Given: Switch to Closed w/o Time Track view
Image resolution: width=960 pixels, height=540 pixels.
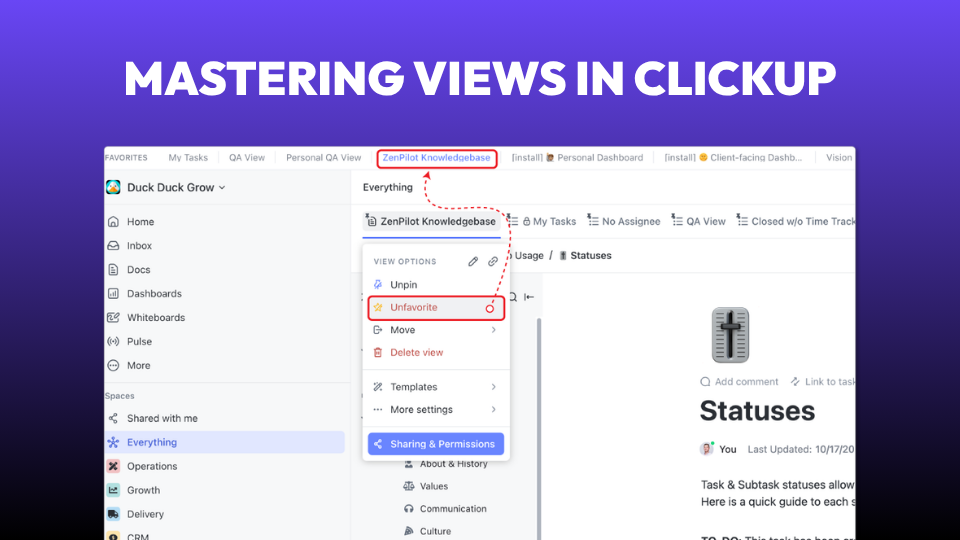Looking at the screenshot, I should [795, 221].
